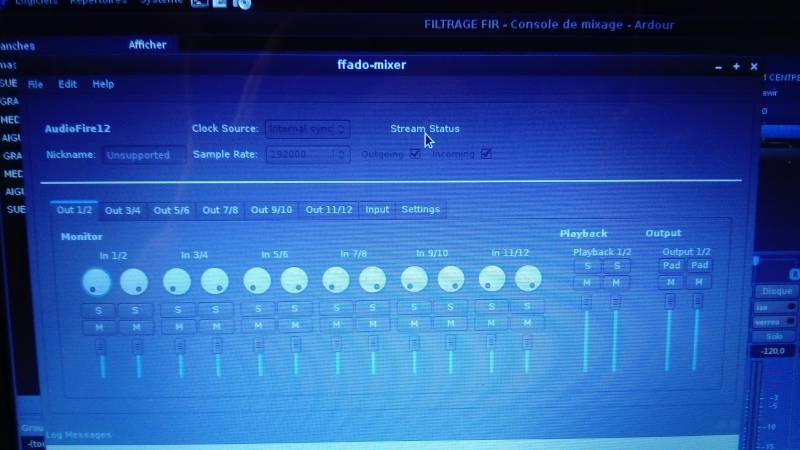Open the File menu in ffado-mixer
This screenshot has height=450, width=800.
(x=35, y=84)
